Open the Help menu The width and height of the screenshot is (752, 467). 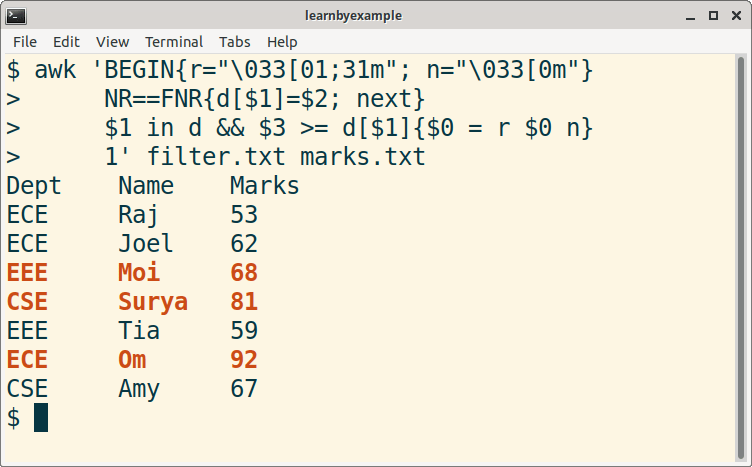click(282, 42)
